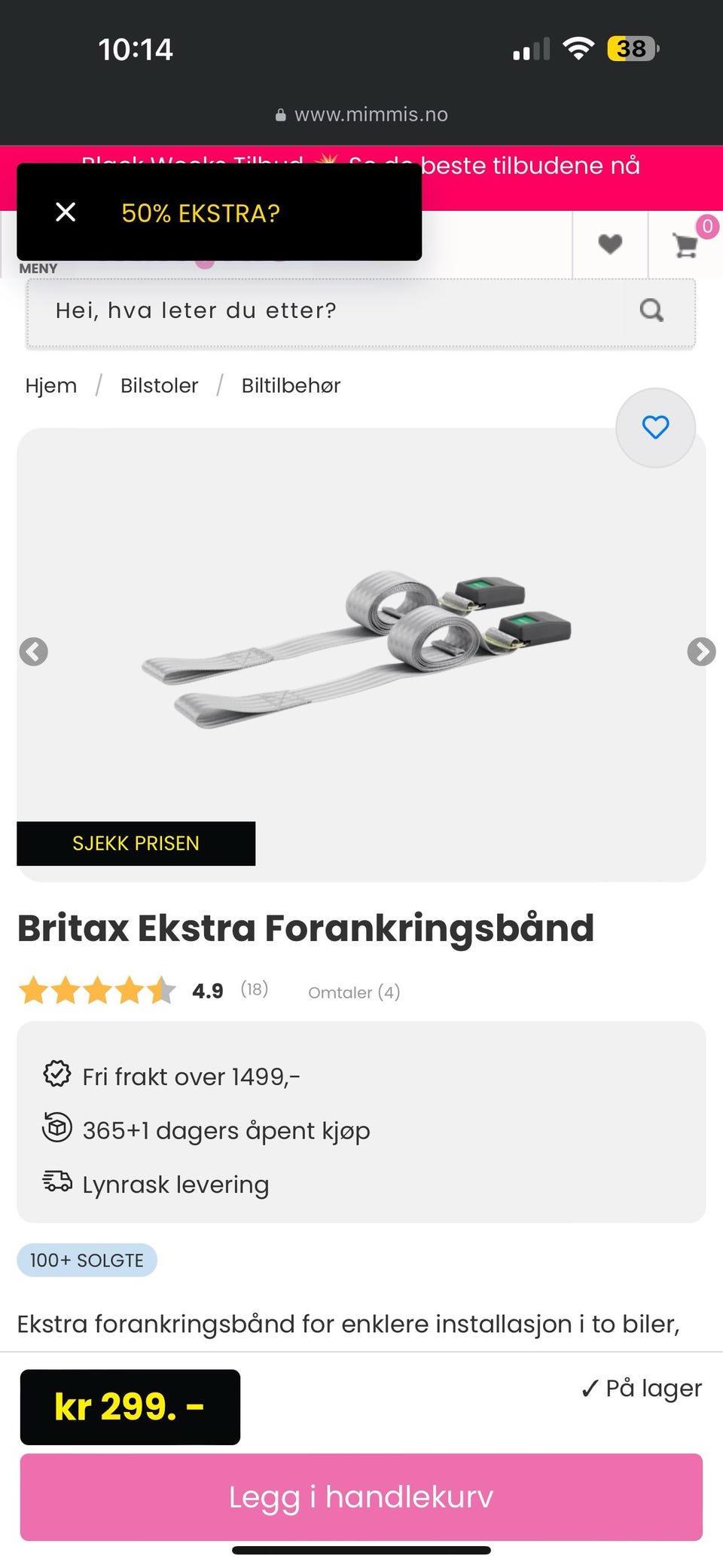
Task: Show next product image
Action: pos(701,652)
